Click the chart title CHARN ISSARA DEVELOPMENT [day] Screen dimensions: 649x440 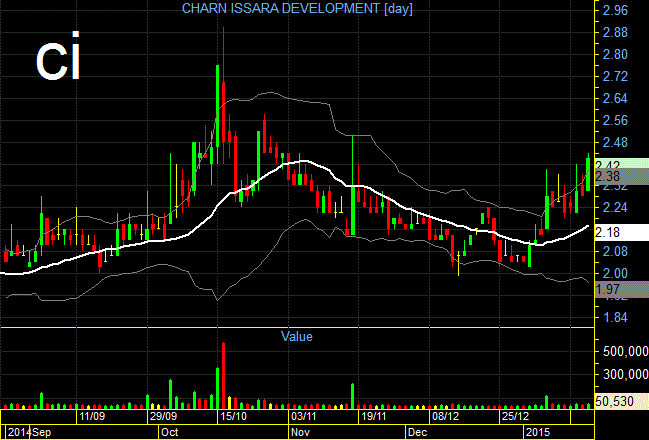coord(297,9)
